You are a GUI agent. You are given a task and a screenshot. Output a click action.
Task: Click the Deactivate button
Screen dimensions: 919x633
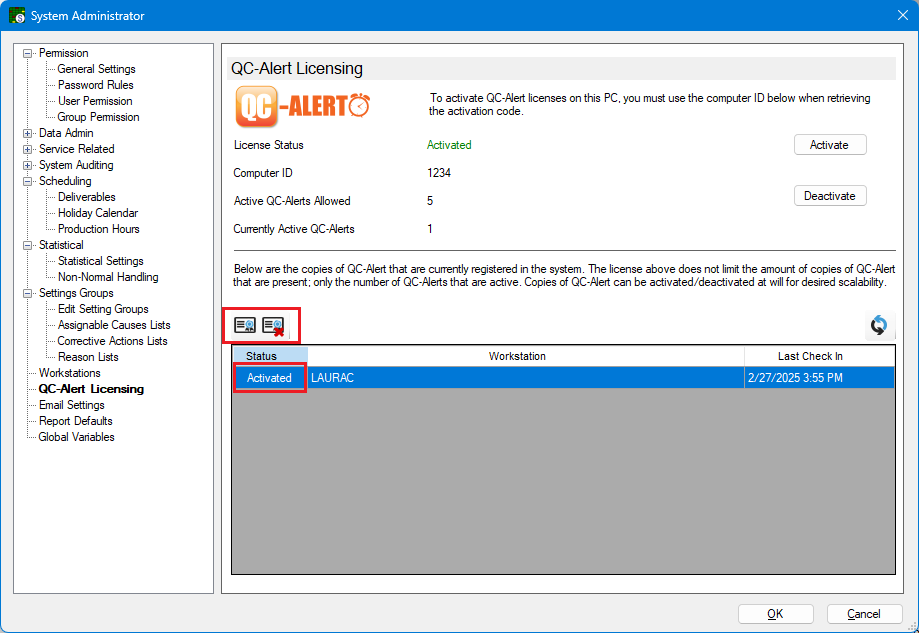tap(830, 196)
